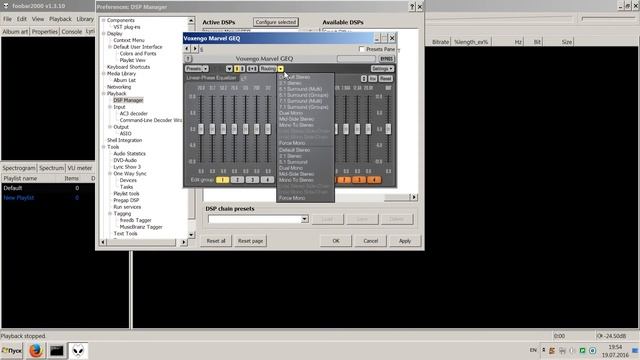Open the Presets dropdown in Marvel GEQ
This screenshot has height=360, width=640.
(x=197, y=69)
